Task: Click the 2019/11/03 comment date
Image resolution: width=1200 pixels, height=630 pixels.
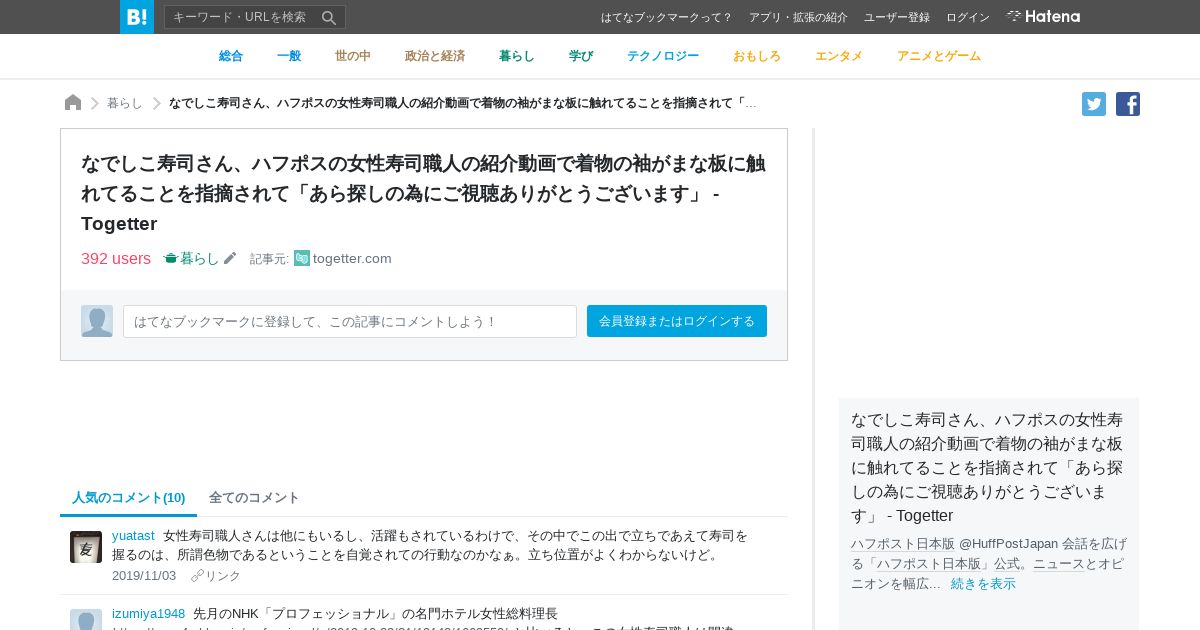Action: pos(144,576)
